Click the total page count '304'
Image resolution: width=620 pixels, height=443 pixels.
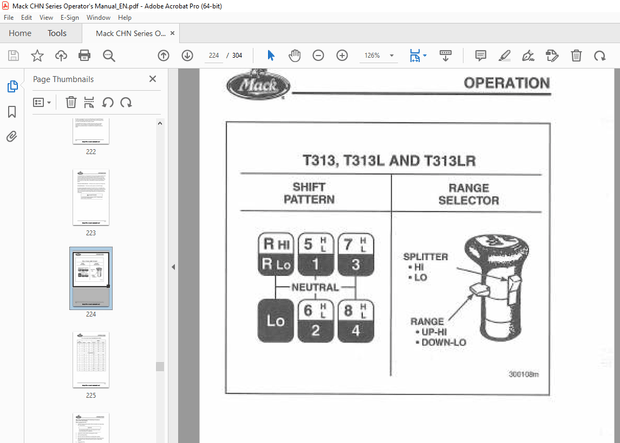237,56
